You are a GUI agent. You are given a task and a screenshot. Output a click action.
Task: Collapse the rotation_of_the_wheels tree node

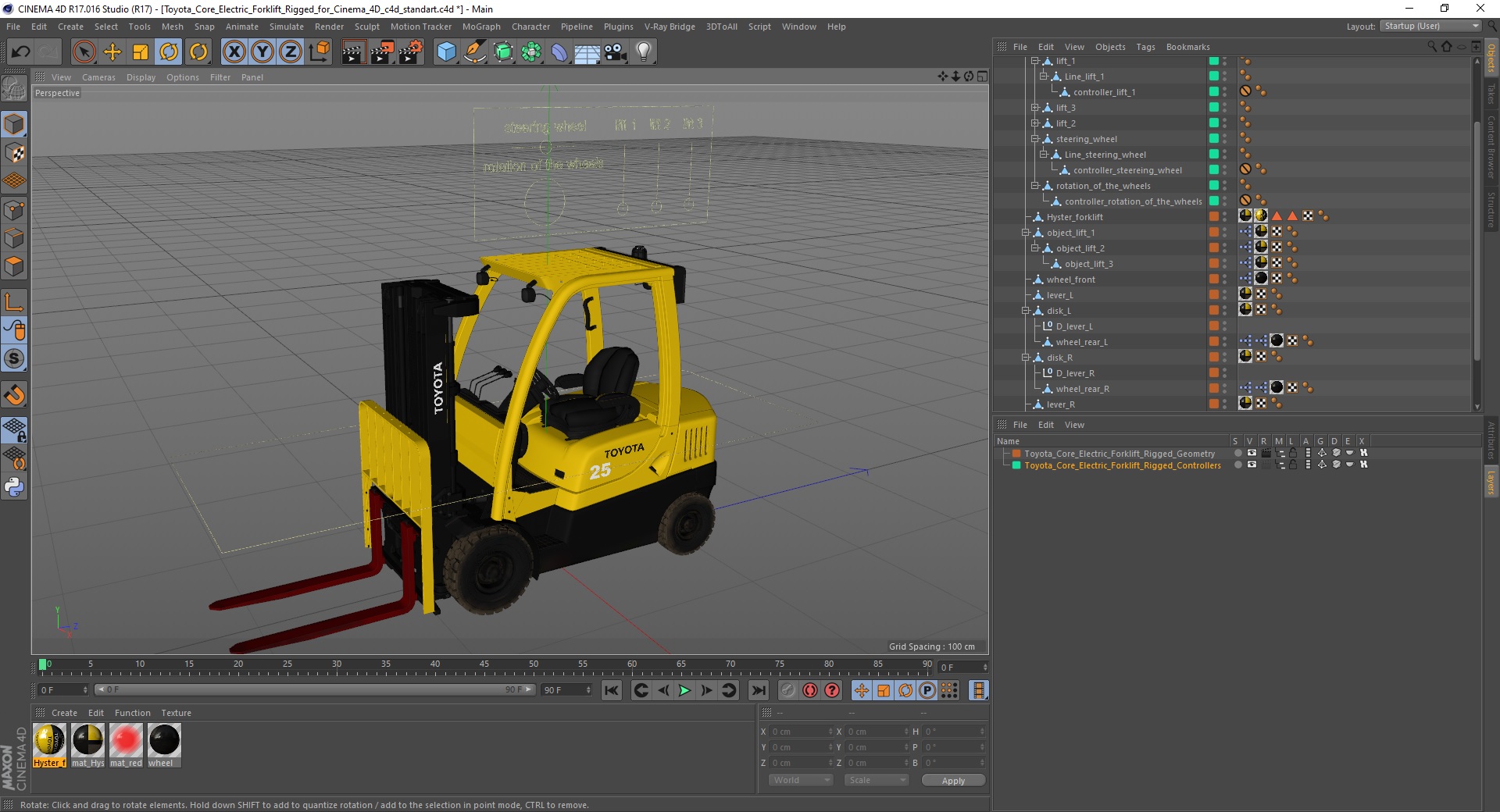click(x=1034, y=186)
